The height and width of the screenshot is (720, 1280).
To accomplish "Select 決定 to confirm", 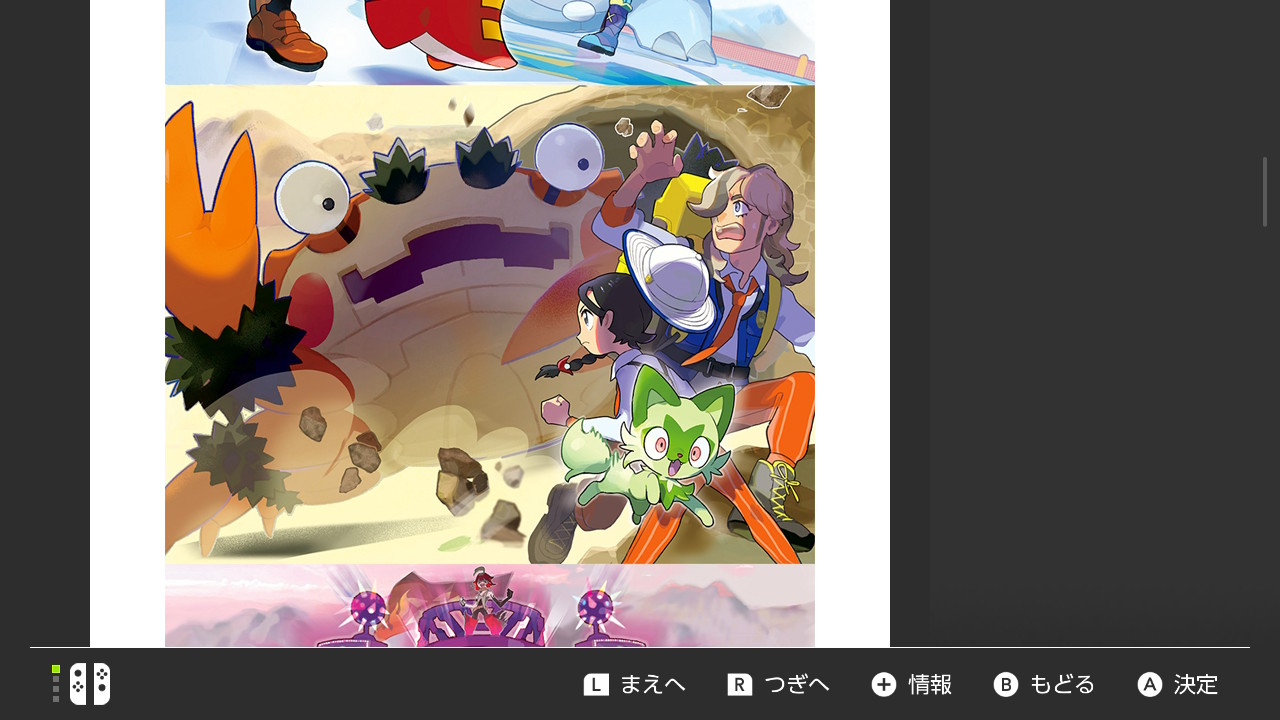I will coord(1196,685).
